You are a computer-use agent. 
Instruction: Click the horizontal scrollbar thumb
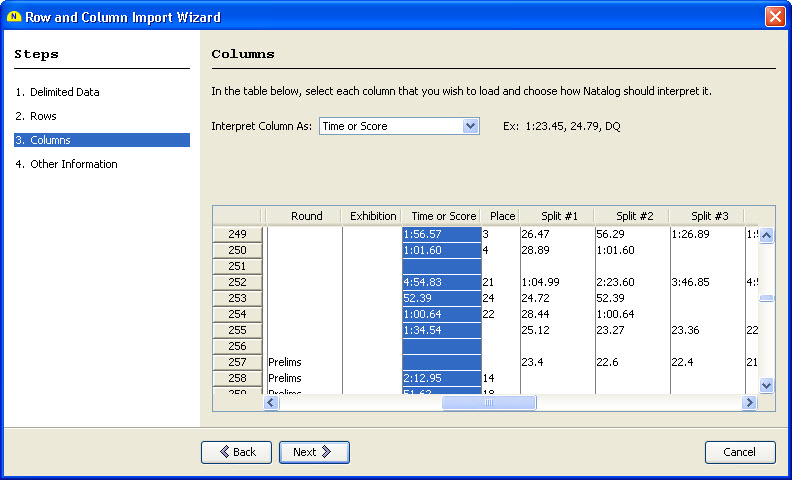point(489,402)
